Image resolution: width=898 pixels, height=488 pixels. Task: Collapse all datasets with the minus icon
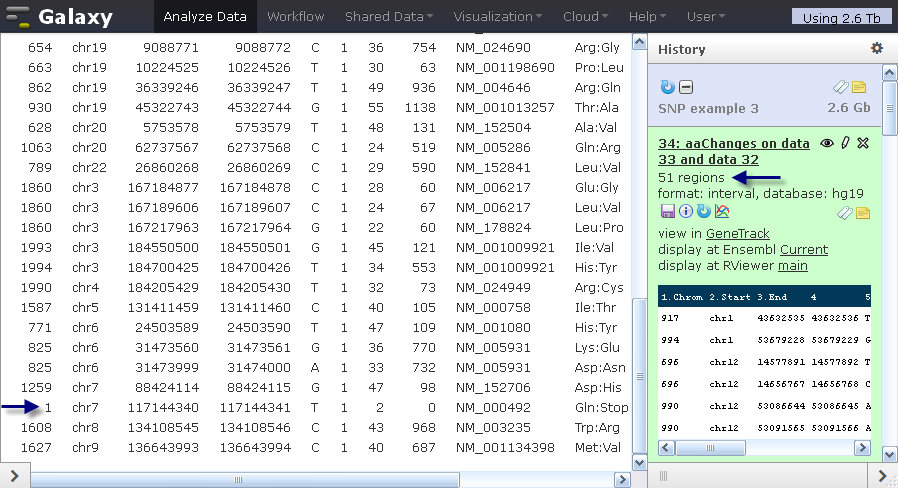coord(686,87)
